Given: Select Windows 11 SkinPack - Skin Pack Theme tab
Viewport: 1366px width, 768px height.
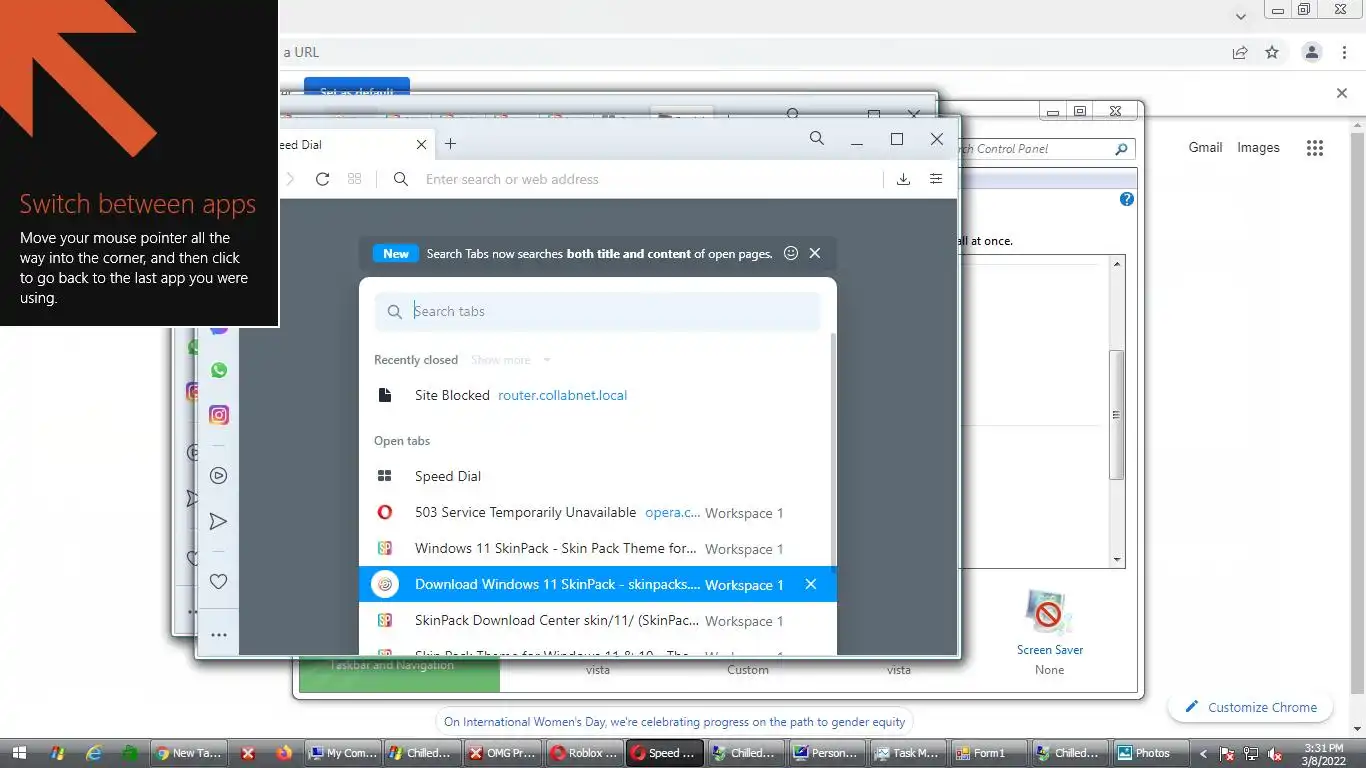Looking at the screenshot, I should tap(598, 548).
